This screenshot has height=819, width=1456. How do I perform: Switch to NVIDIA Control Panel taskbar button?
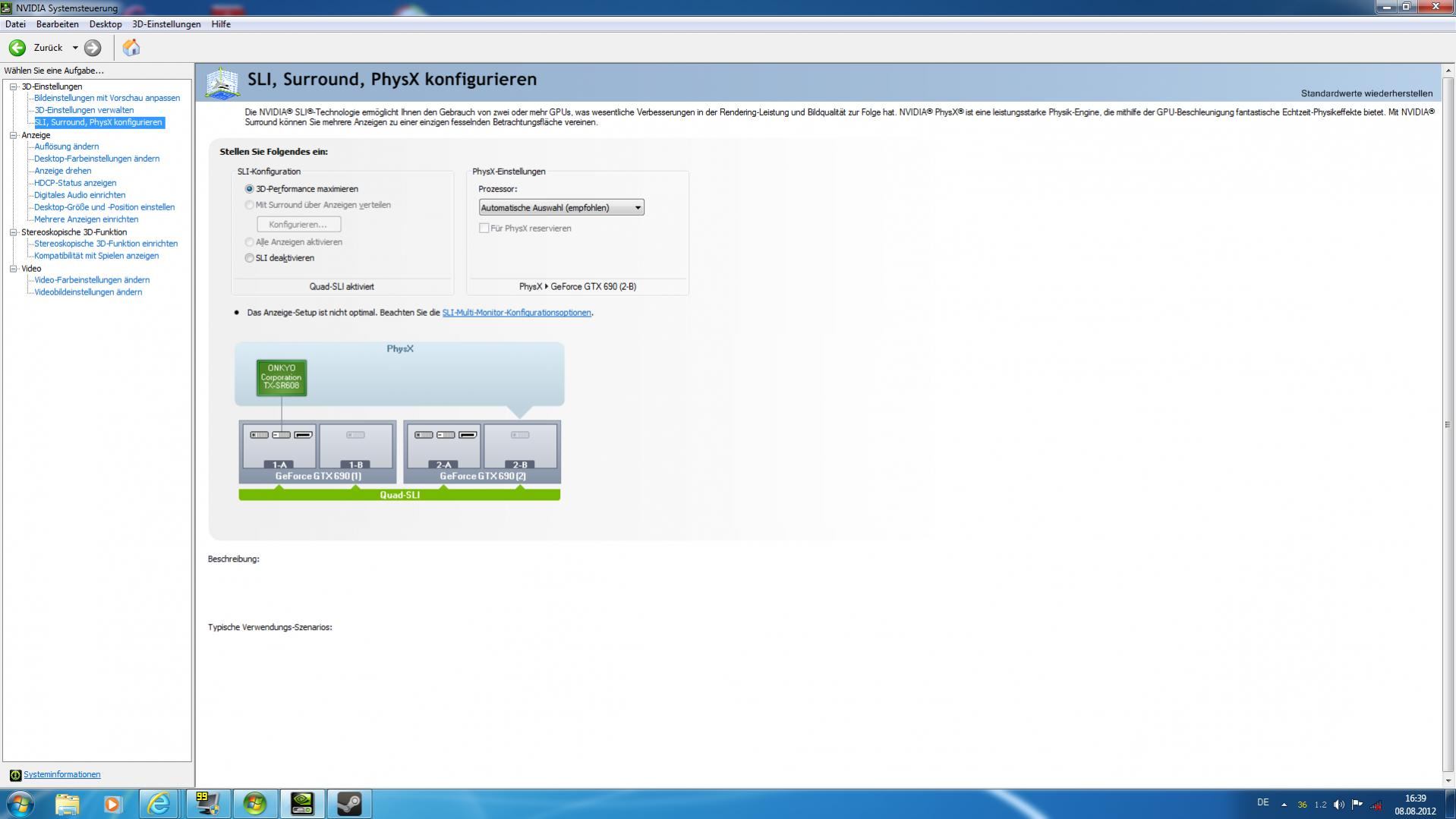click(302, 804)
